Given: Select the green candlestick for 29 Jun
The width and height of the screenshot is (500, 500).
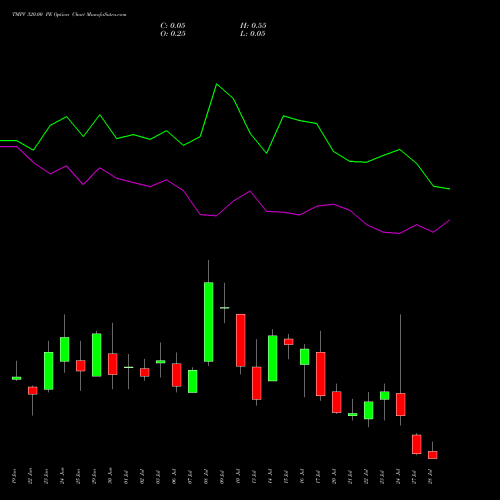Looking at the screenshot, I should (x=97, y=355).
